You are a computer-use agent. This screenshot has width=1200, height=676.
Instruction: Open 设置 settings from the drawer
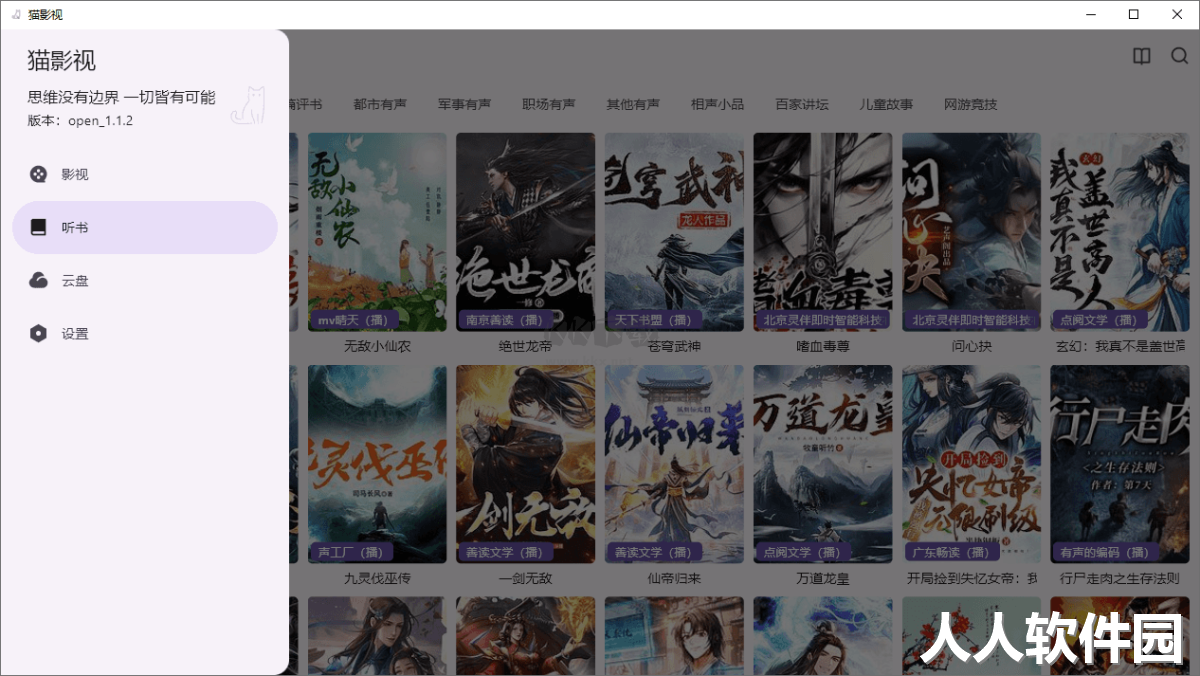point(145,334)
